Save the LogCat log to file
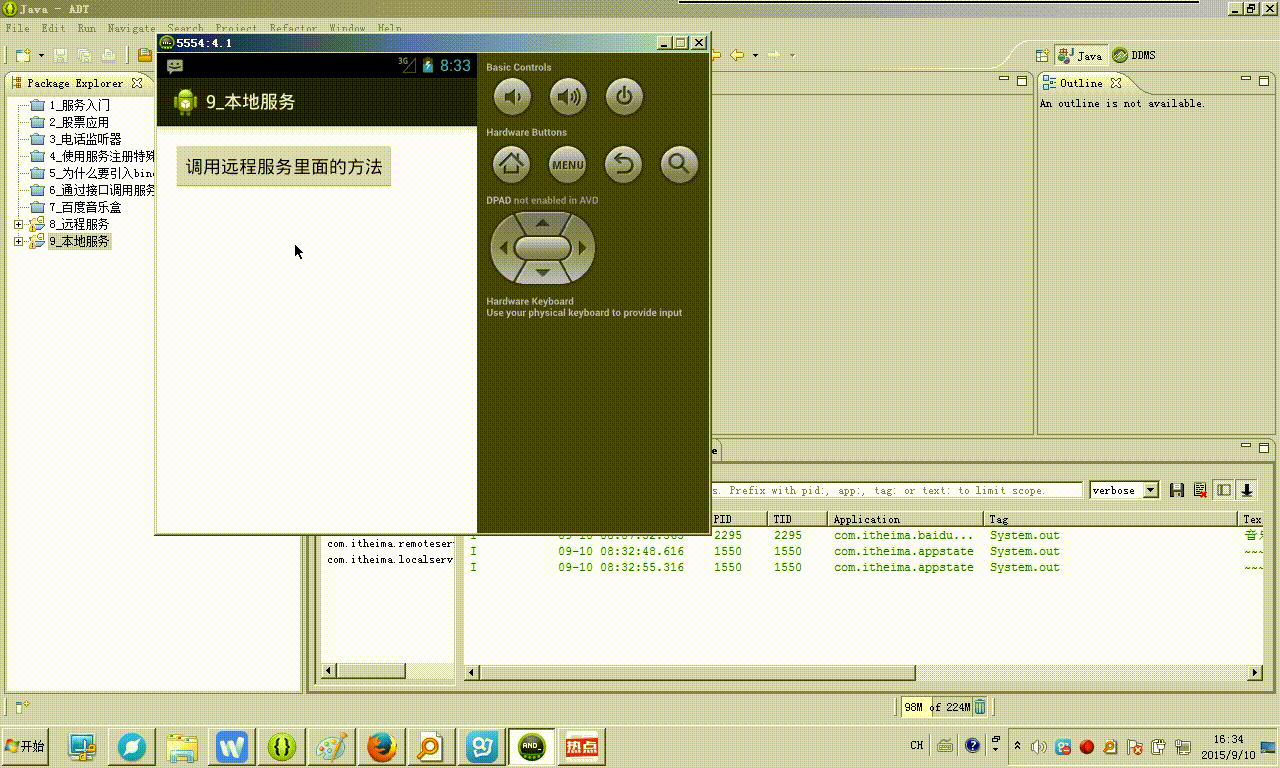1280x768 pixels. [x=1177, y=490]
